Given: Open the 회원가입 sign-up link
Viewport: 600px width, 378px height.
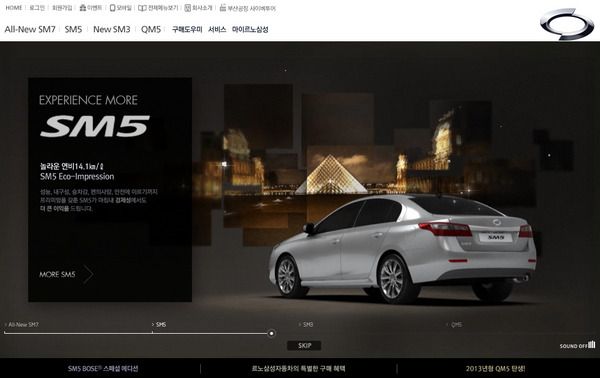Looking at the screenshot, I should (62, 8).
